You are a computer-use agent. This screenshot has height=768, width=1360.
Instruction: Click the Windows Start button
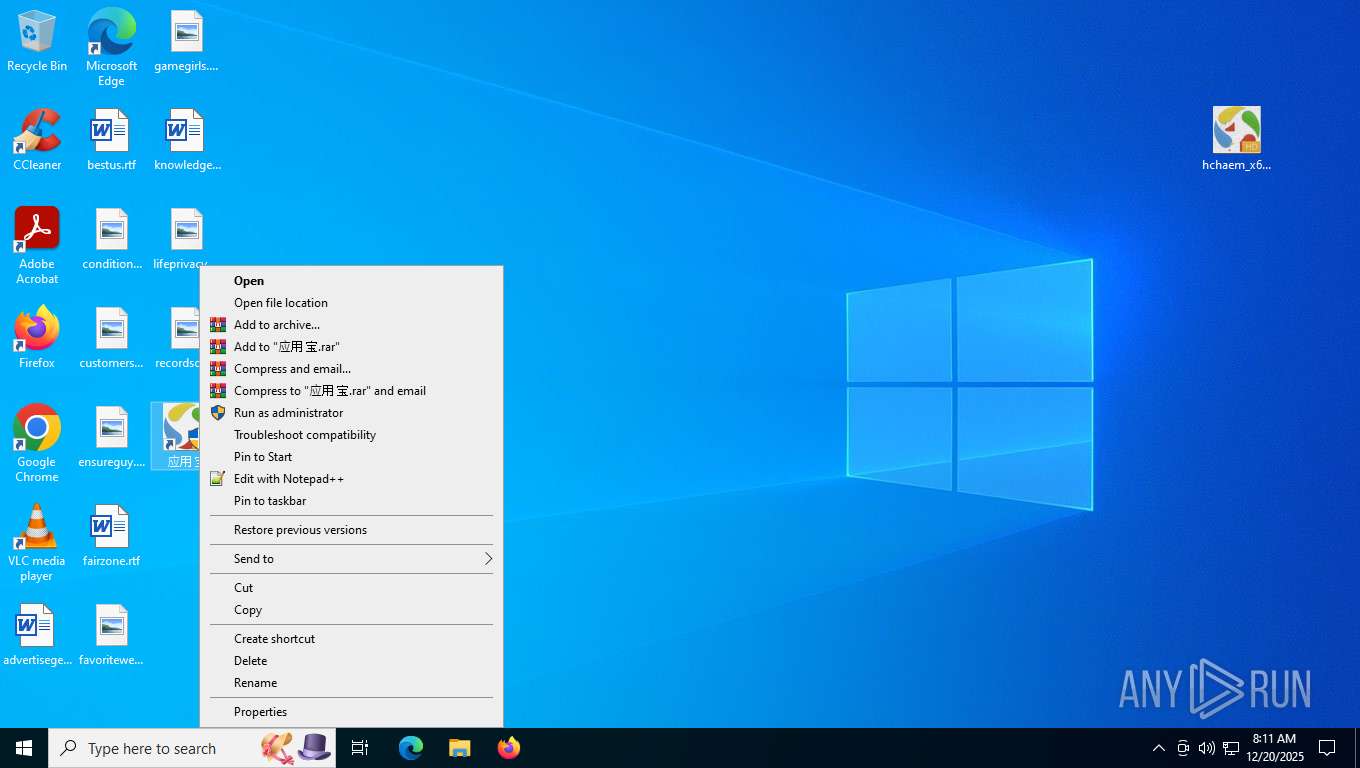pyautogui.click(x=24, y=748)
